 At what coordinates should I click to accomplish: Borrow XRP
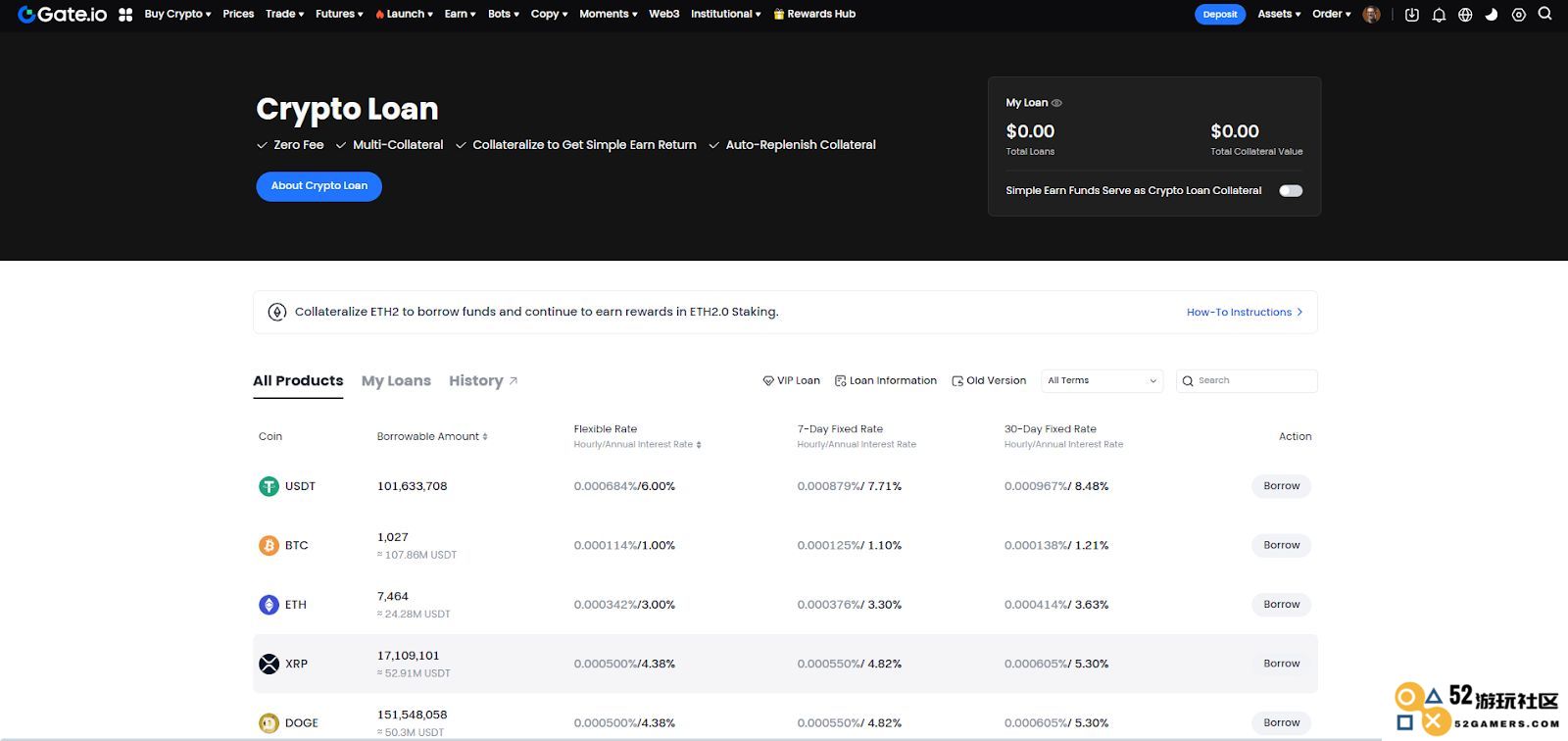tap(1281, 664)
